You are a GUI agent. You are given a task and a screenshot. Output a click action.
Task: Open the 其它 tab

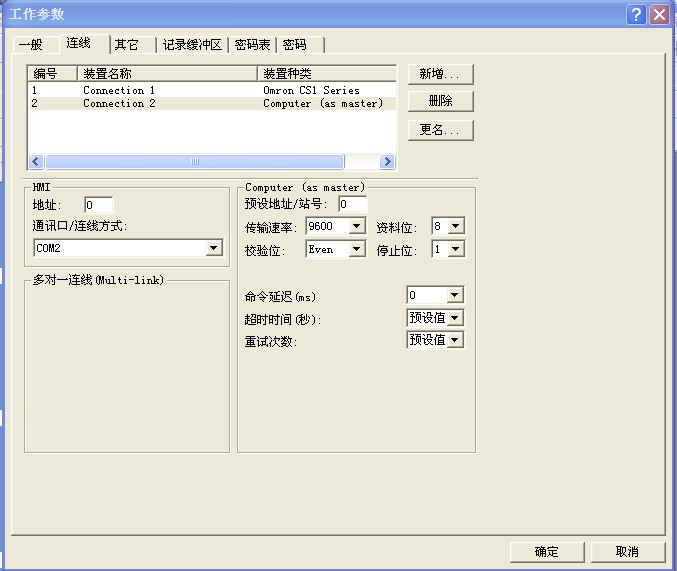[x=127, y=45]
